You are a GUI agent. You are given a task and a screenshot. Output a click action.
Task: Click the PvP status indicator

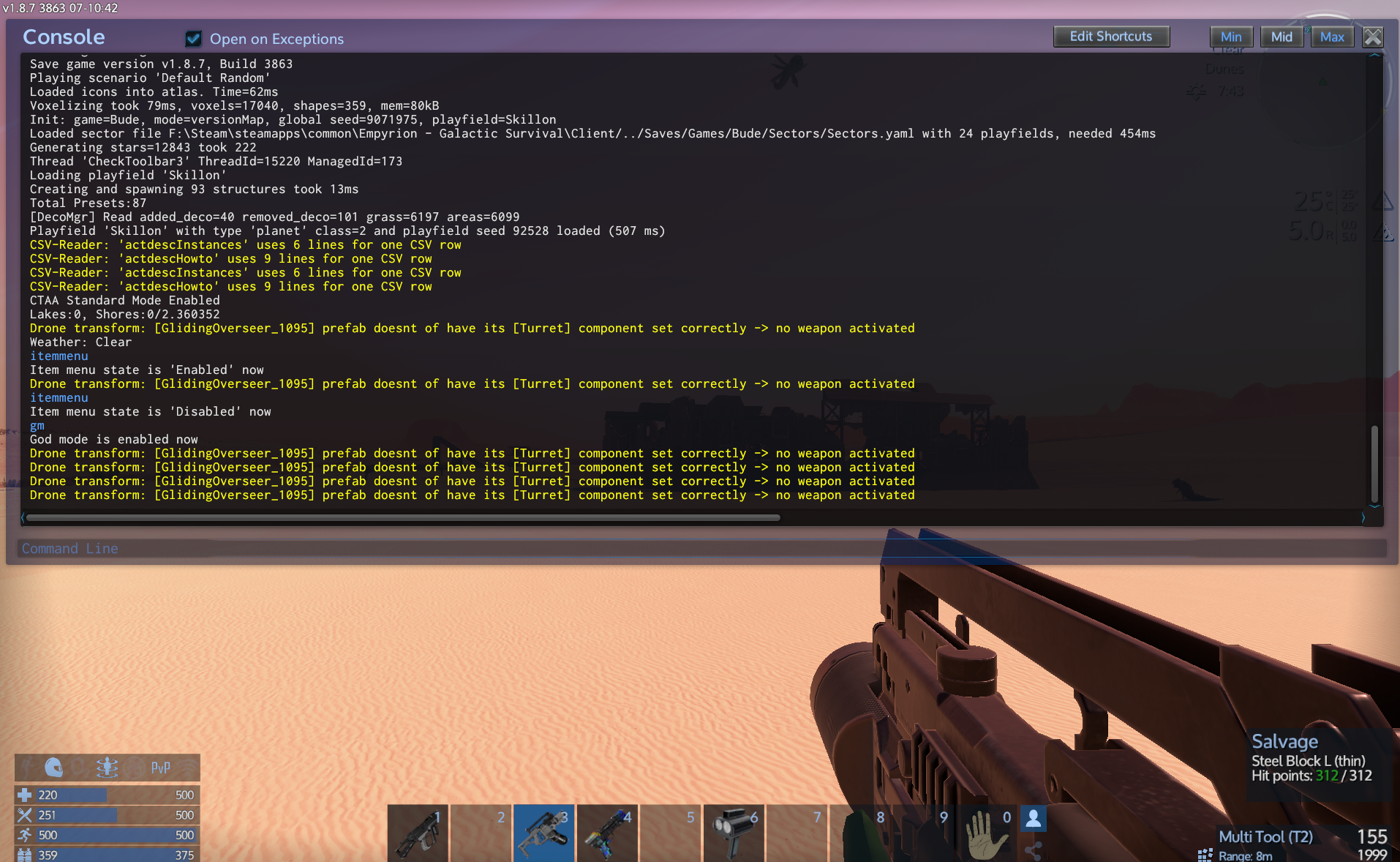(160, 767)
